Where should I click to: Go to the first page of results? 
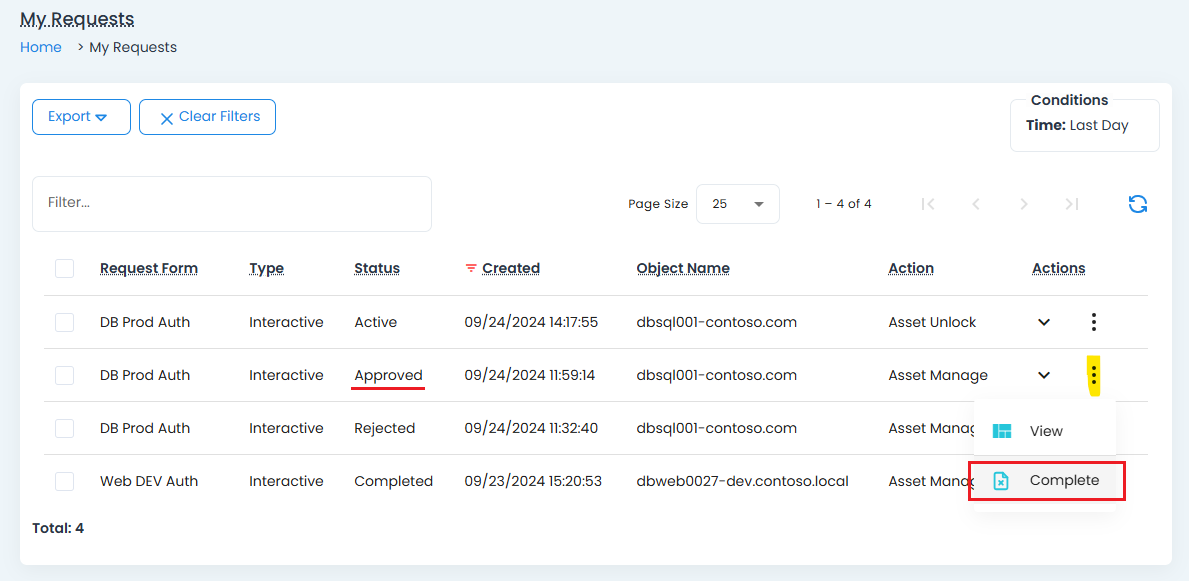[927, 204]
